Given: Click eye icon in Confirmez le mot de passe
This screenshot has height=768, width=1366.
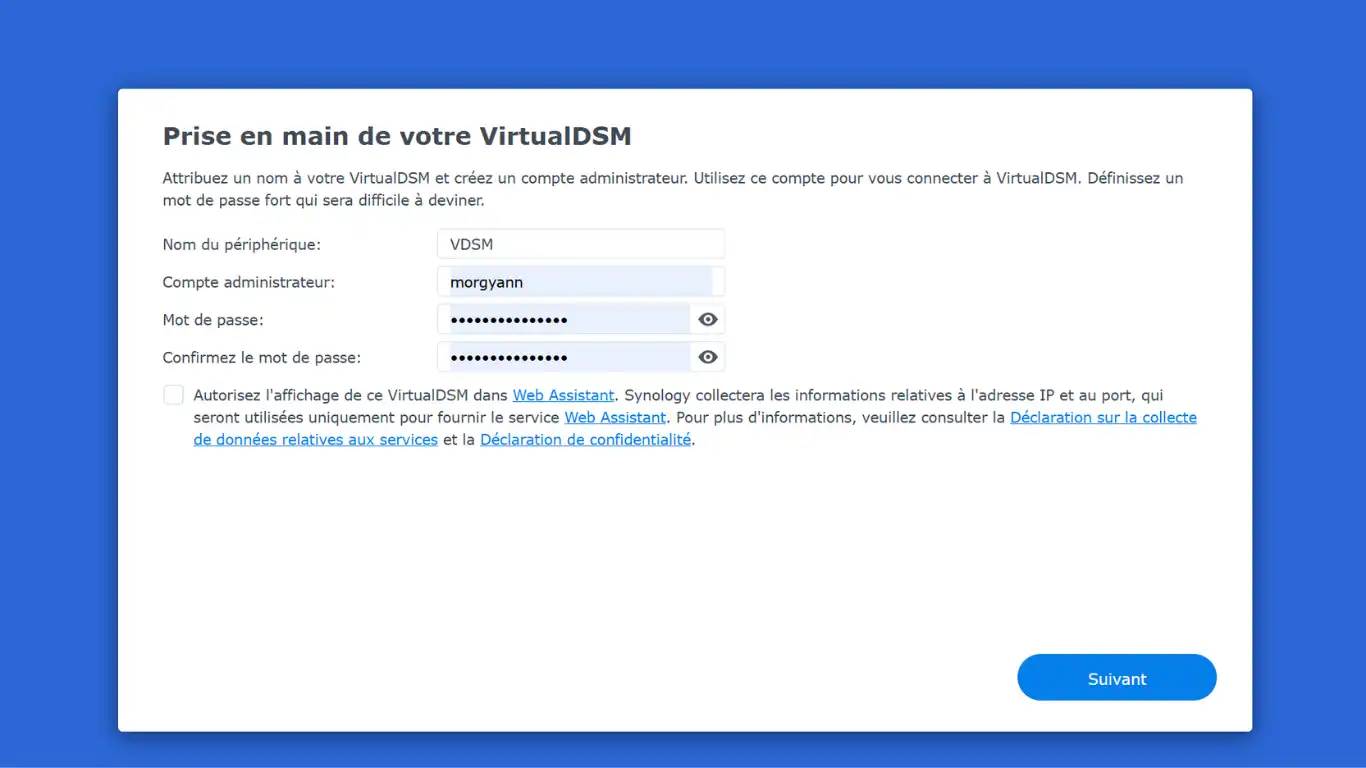Looking at the screenshot, I should (708, 357).
